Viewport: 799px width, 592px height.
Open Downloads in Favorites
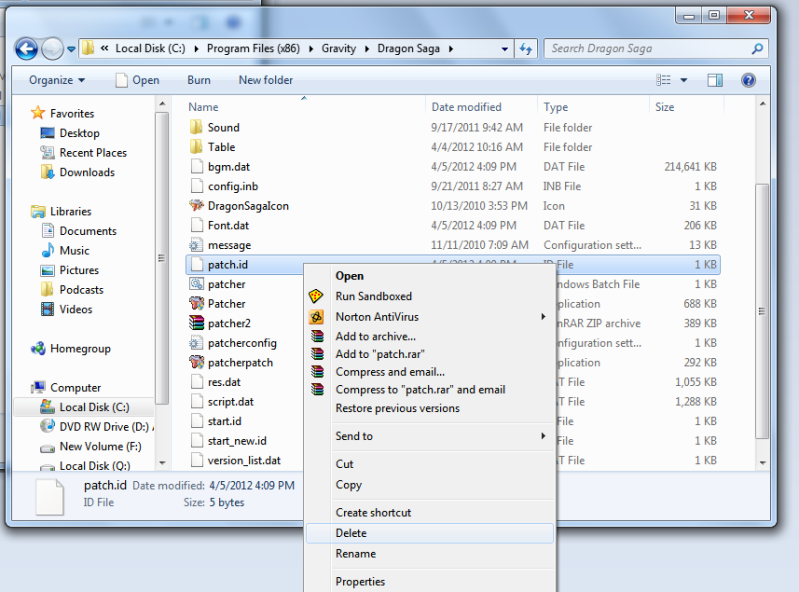click(x=77, y=172)
